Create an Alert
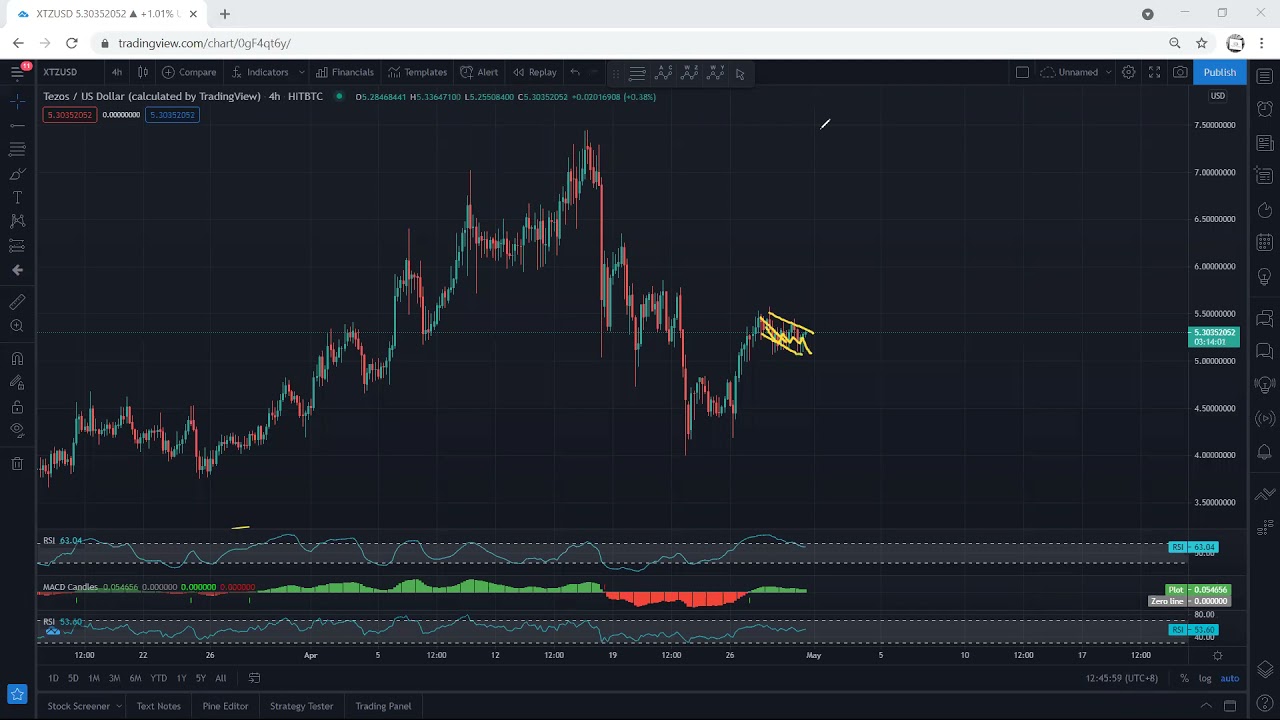 click(x=479, y=72)
